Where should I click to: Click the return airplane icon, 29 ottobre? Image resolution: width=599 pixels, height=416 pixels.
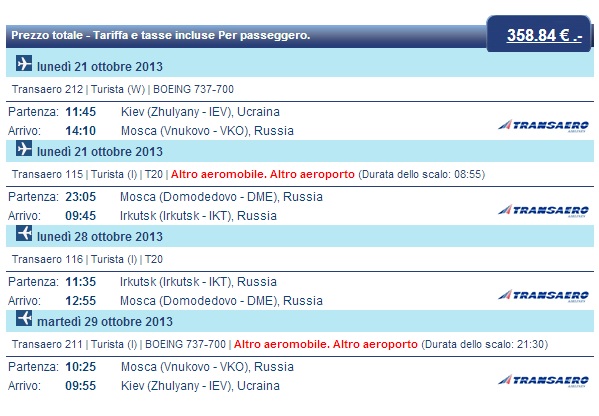[24, 318]
